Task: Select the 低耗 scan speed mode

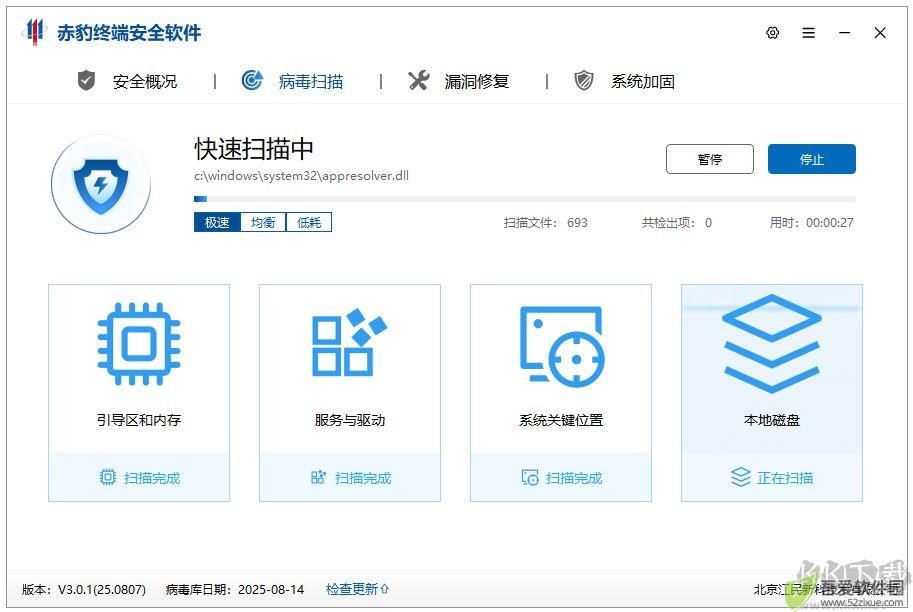Action: pyautogui.click(x=309, y=222)
